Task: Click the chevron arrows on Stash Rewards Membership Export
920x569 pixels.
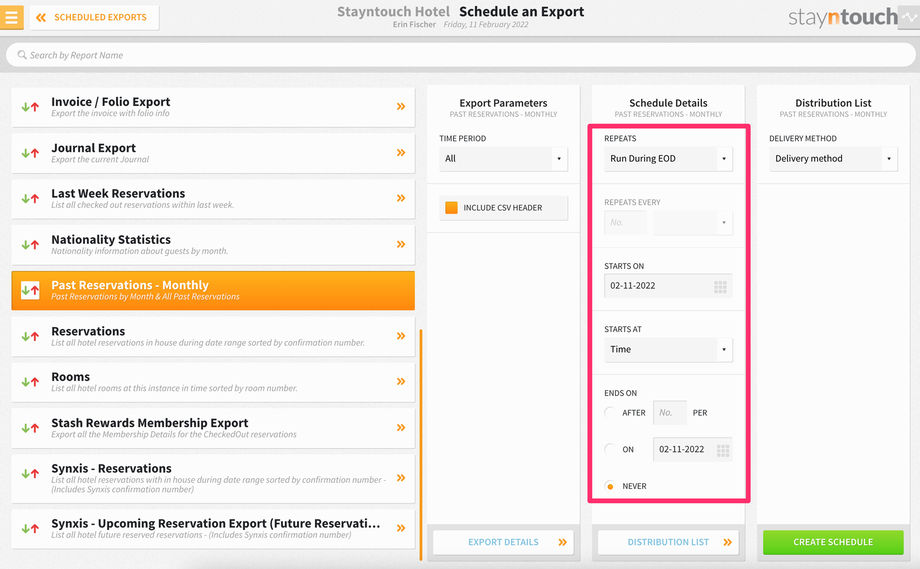Action: [x=401, y=427]
